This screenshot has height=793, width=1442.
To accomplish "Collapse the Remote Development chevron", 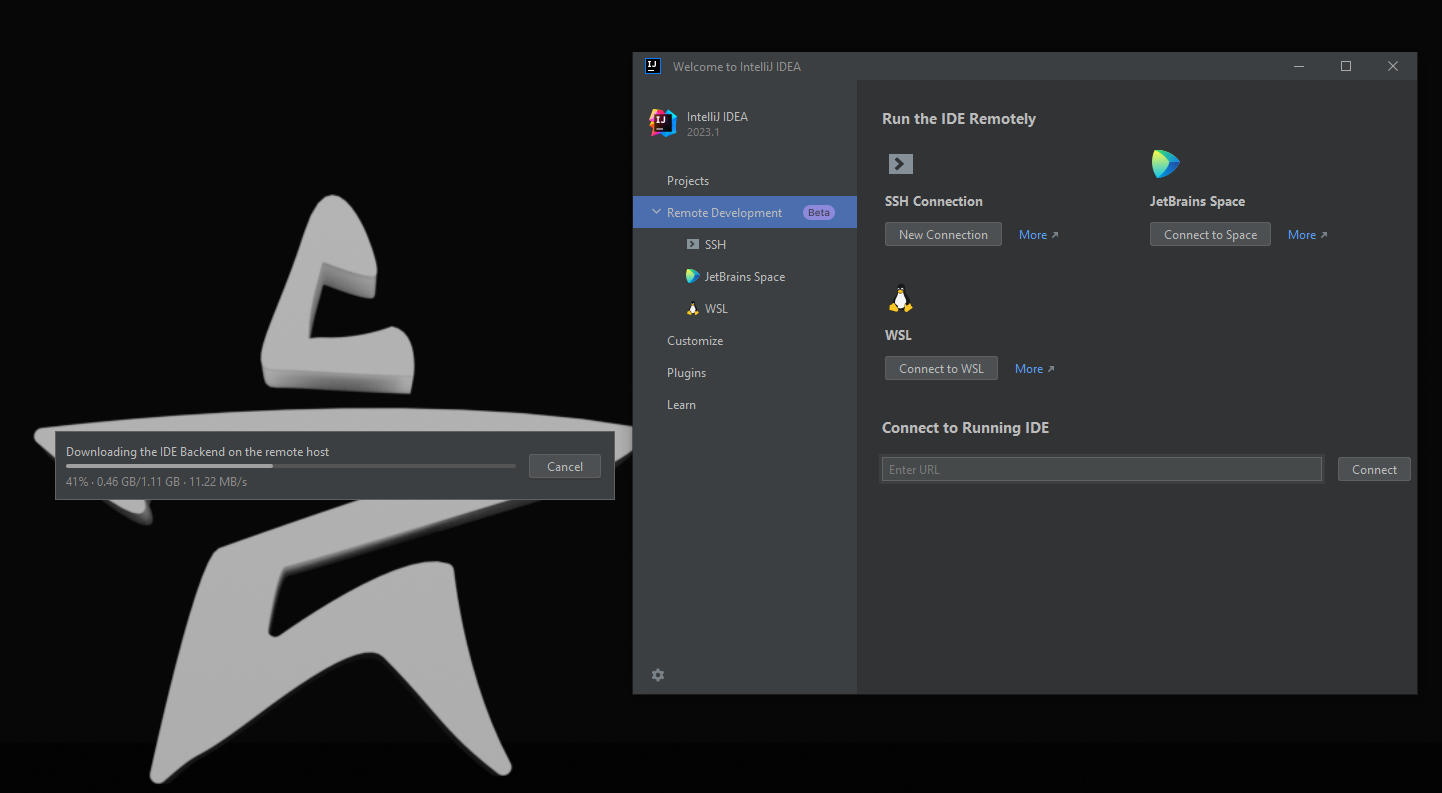I will click(656, 212).
